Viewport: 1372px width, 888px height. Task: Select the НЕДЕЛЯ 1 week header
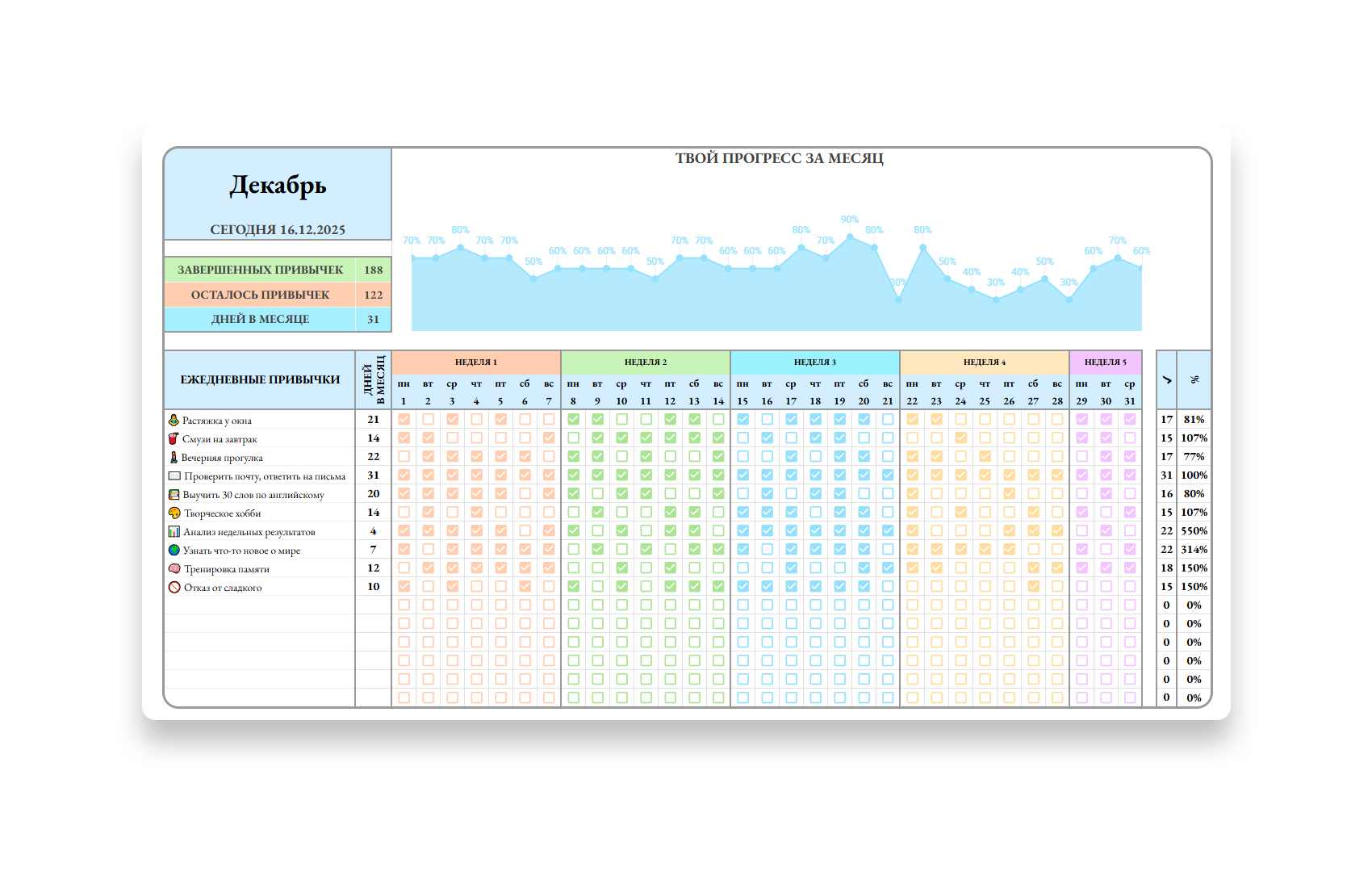point(476,362)
